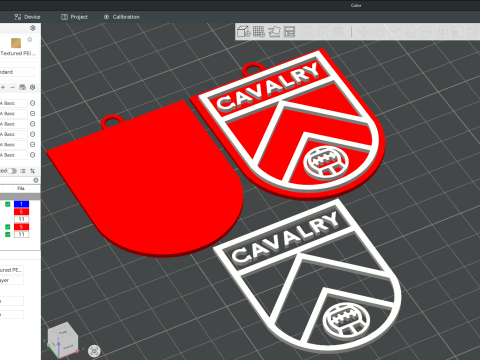Select the Textured PEI plate thumbnail
Image resolution: width=480 pixels, height=360 pixels.
(x=16, y=43)
